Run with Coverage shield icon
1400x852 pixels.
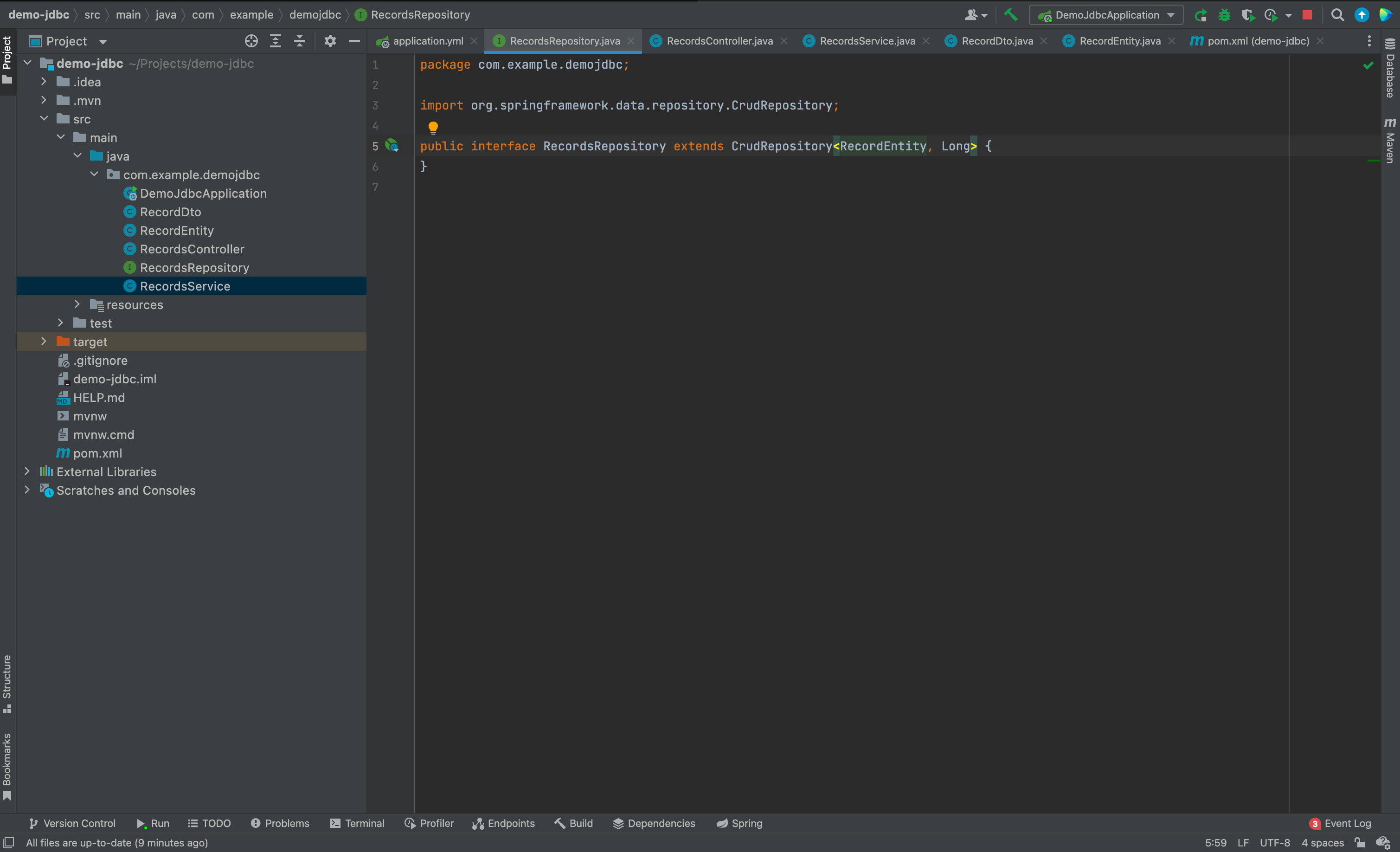[x=1247, y=15]
